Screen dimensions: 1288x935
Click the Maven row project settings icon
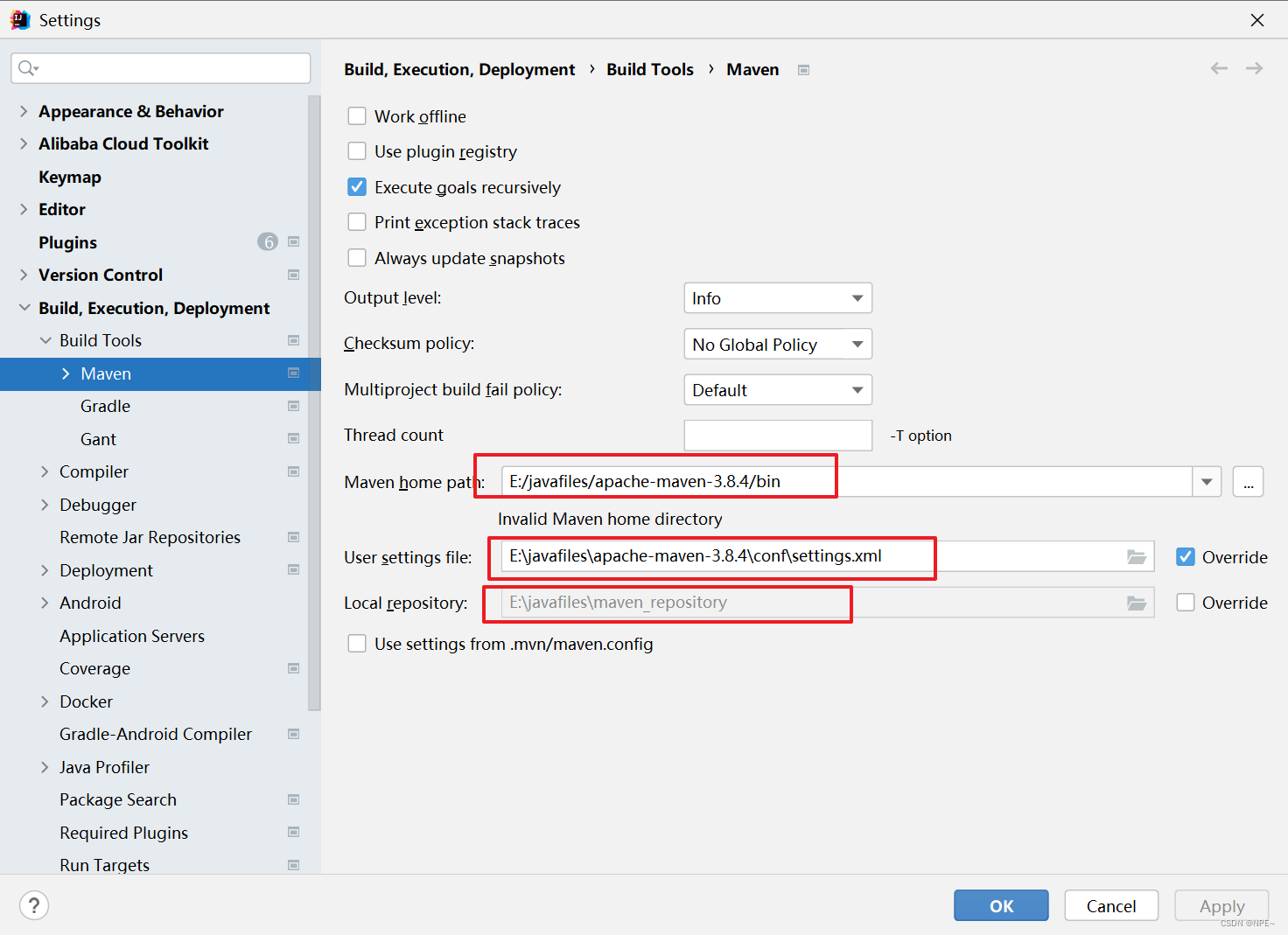click(x=294, y=373)
